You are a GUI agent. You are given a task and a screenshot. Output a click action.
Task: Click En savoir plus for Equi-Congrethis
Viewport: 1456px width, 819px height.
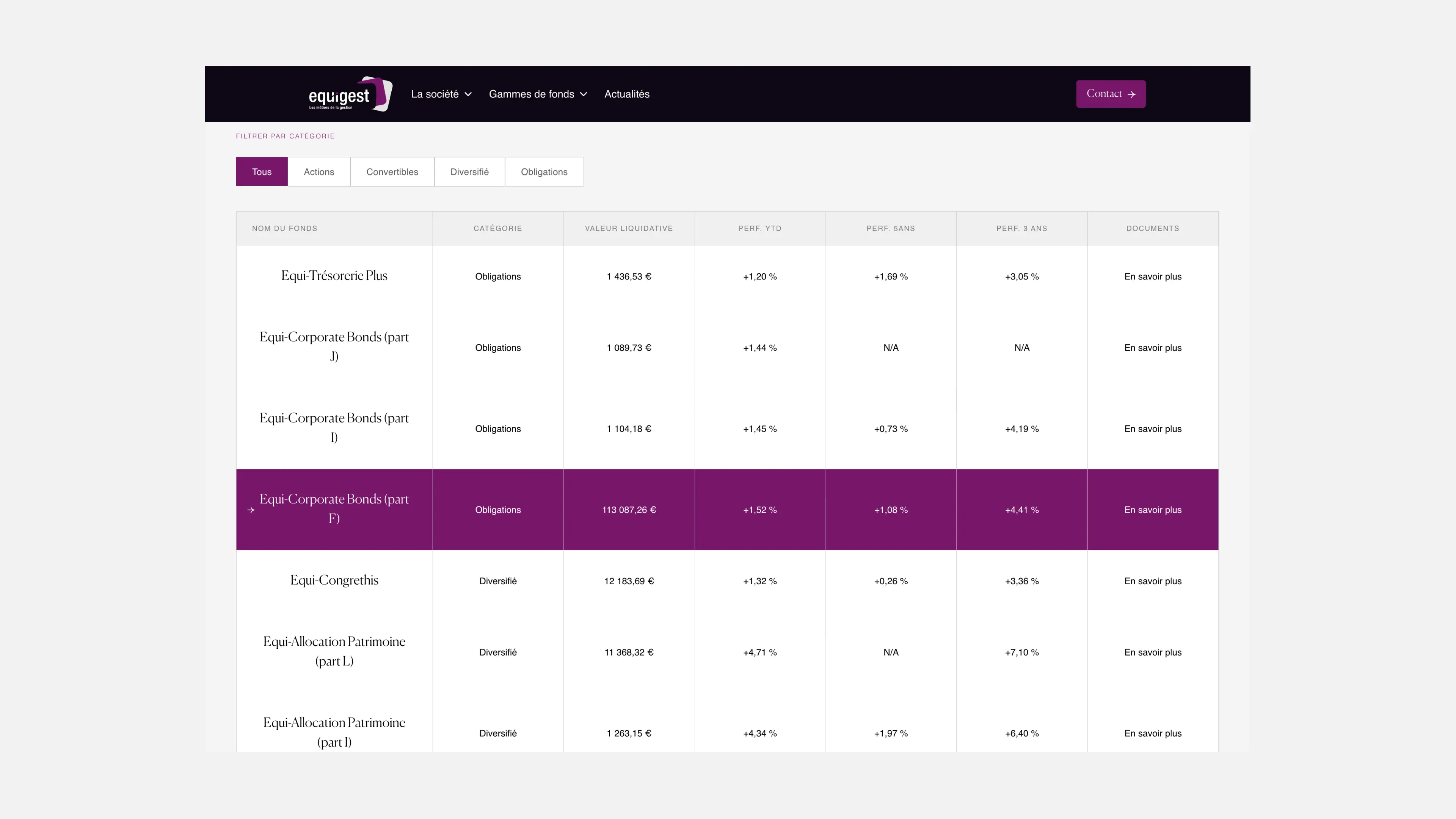click(x=1153, y=581)
